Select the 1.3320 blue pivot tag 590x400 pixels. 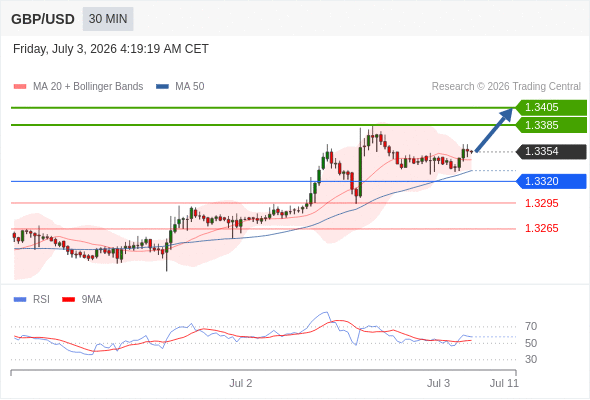coord(551,181)
